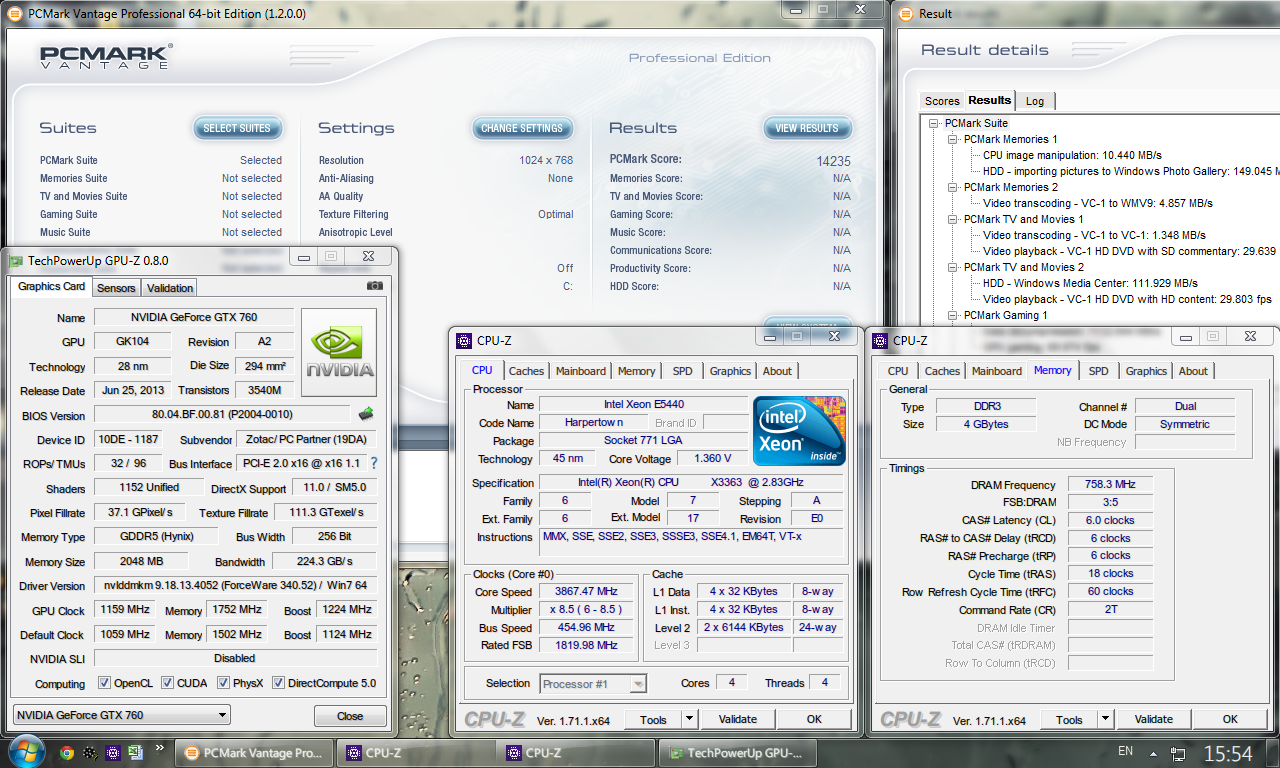The width and height of the screenshot is (1280, 768).
Task: Toggle the CUDA checkbox
Action: pyautogui.click(x=167, y=683)
